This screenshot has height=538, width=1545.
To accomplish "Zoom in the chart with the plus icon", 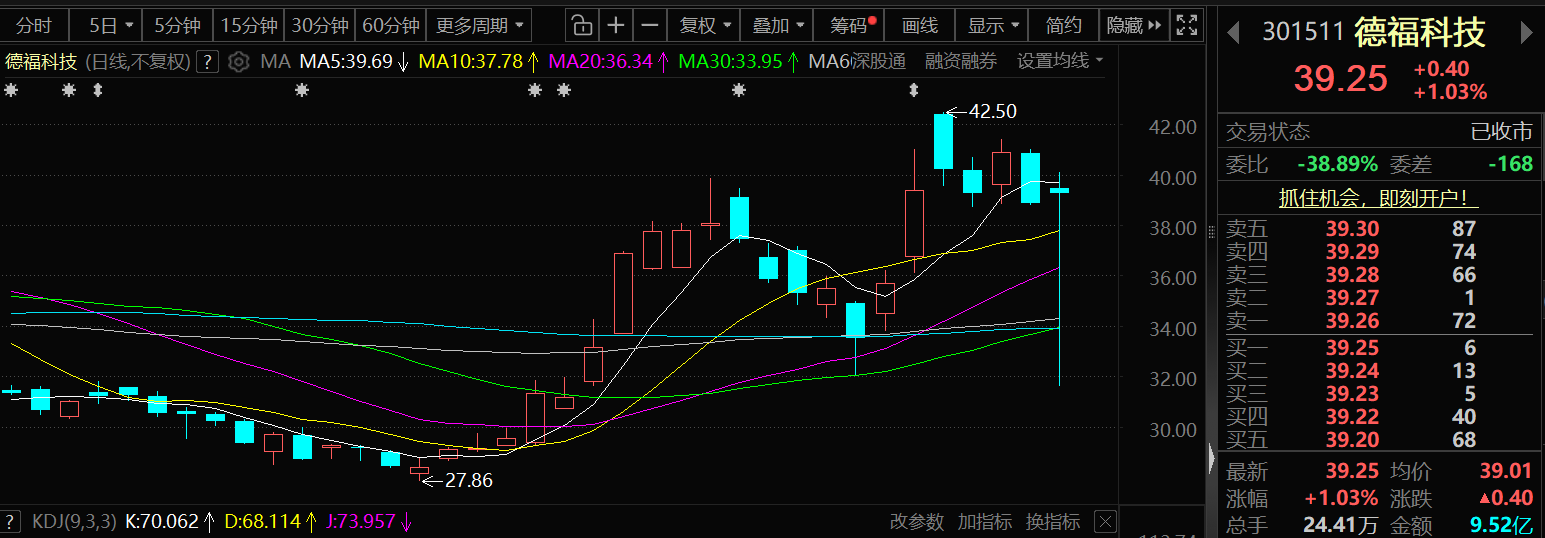I will pyautogui.click(x=616, y=25).
